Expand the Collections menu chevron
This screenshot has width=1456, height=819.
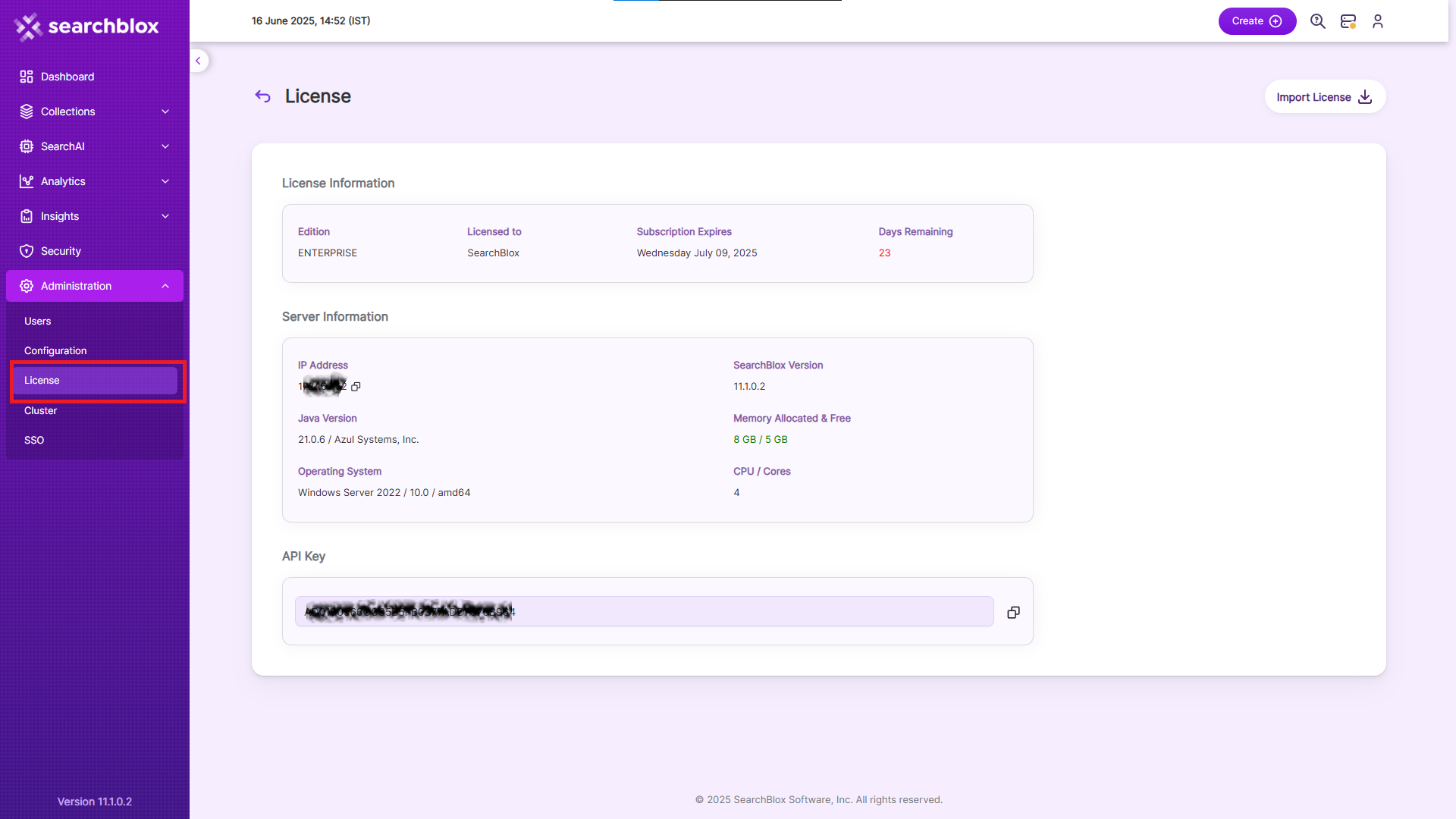(x=165, y=111)
